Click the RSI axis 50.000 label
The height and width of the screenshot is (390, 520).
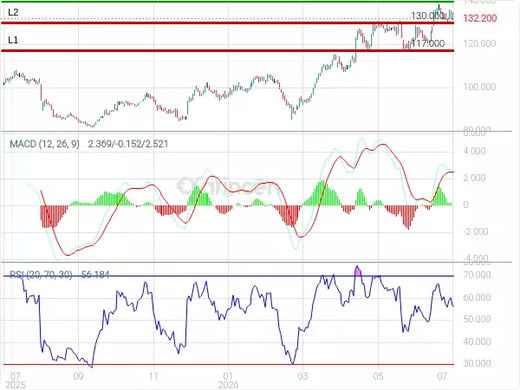coord(477,319)
